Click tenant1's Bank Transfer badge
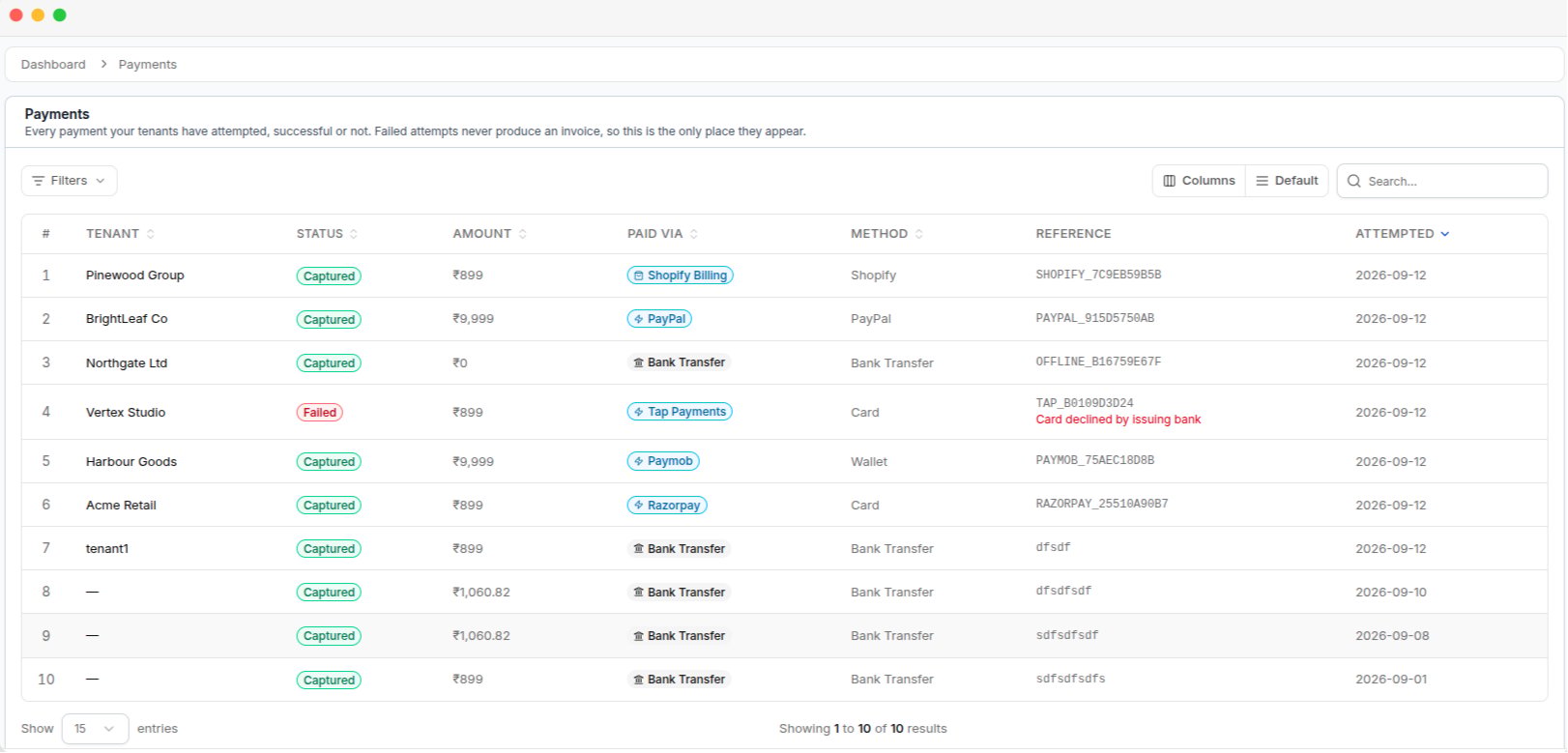 [679, 549]
